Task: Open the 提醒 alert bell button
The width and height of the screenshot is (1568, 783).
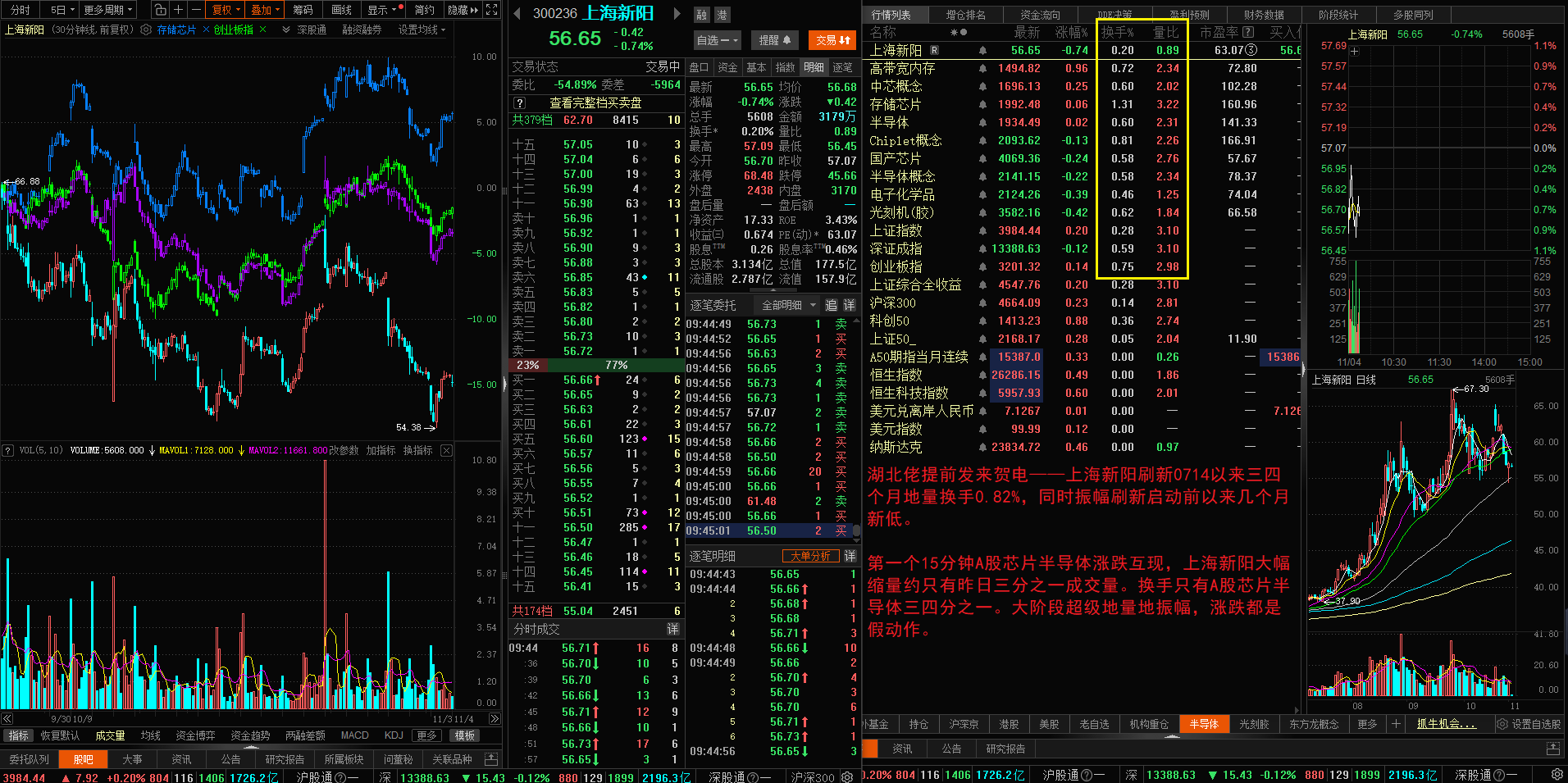Action: coord(774,39)
